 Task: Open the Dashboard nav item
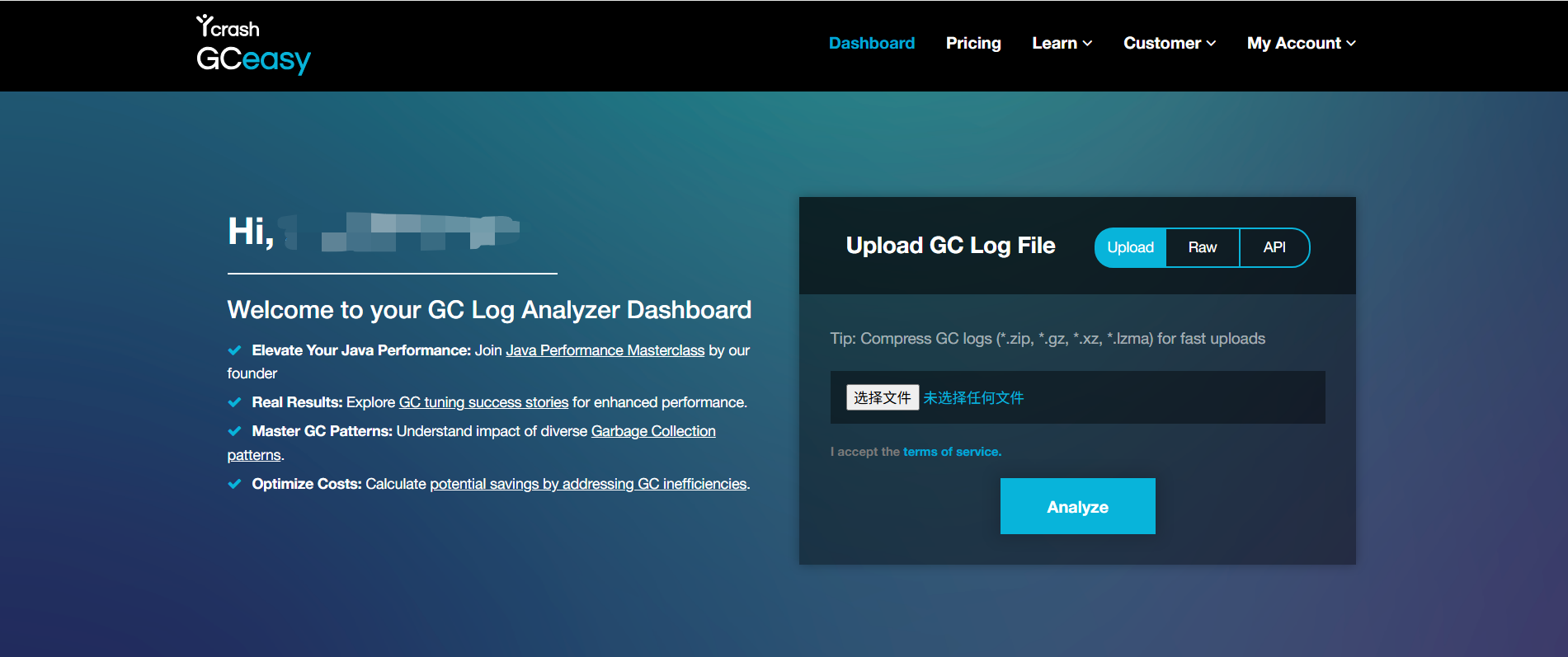(x=871, y=43)
